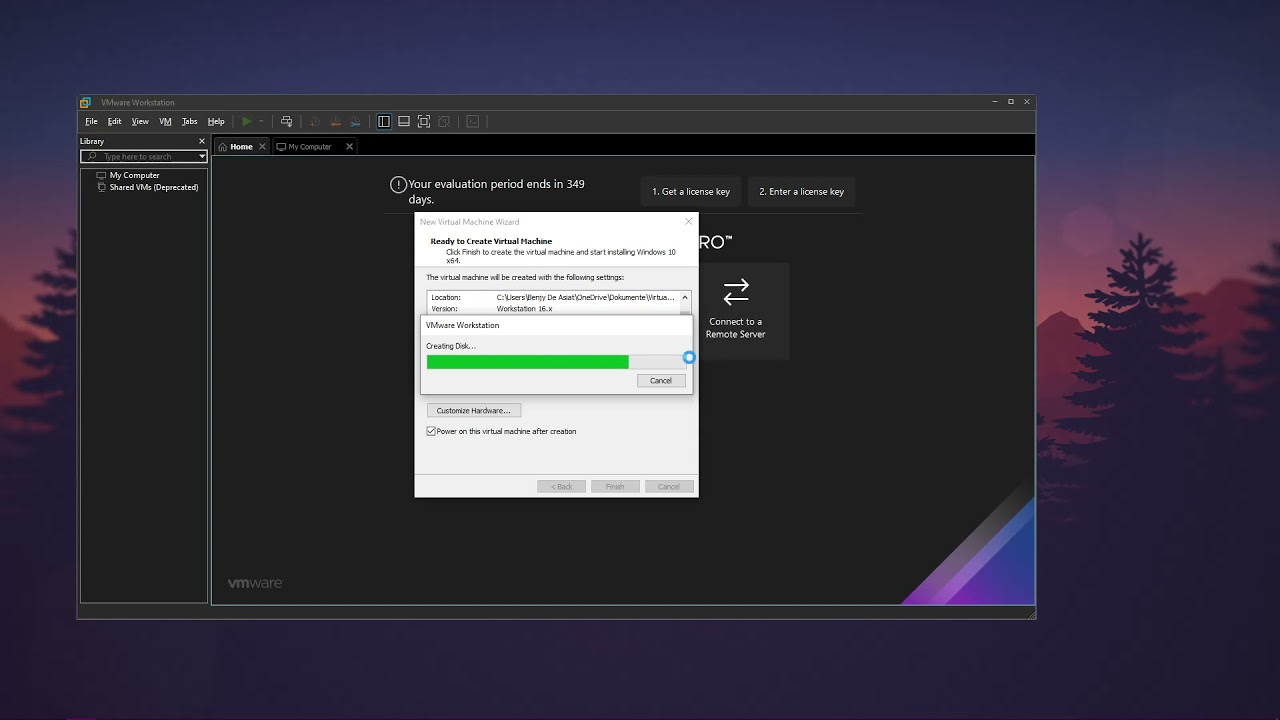This screenshot has width=1280, height=720.
Task: Click the Location path in settings list
Action: point(585,297)
